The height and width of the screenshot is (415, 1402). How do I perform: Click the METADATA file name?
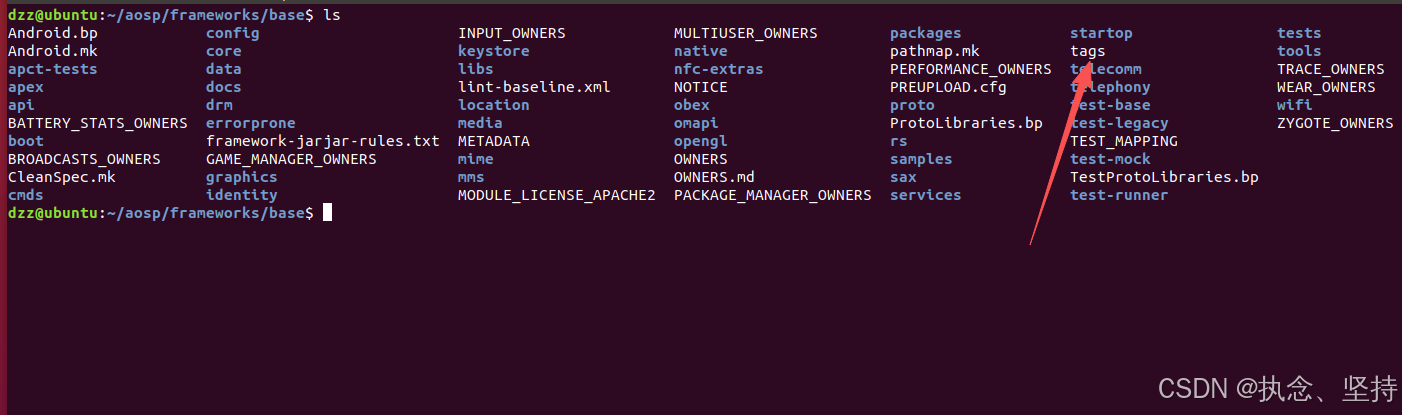point(494,141)
